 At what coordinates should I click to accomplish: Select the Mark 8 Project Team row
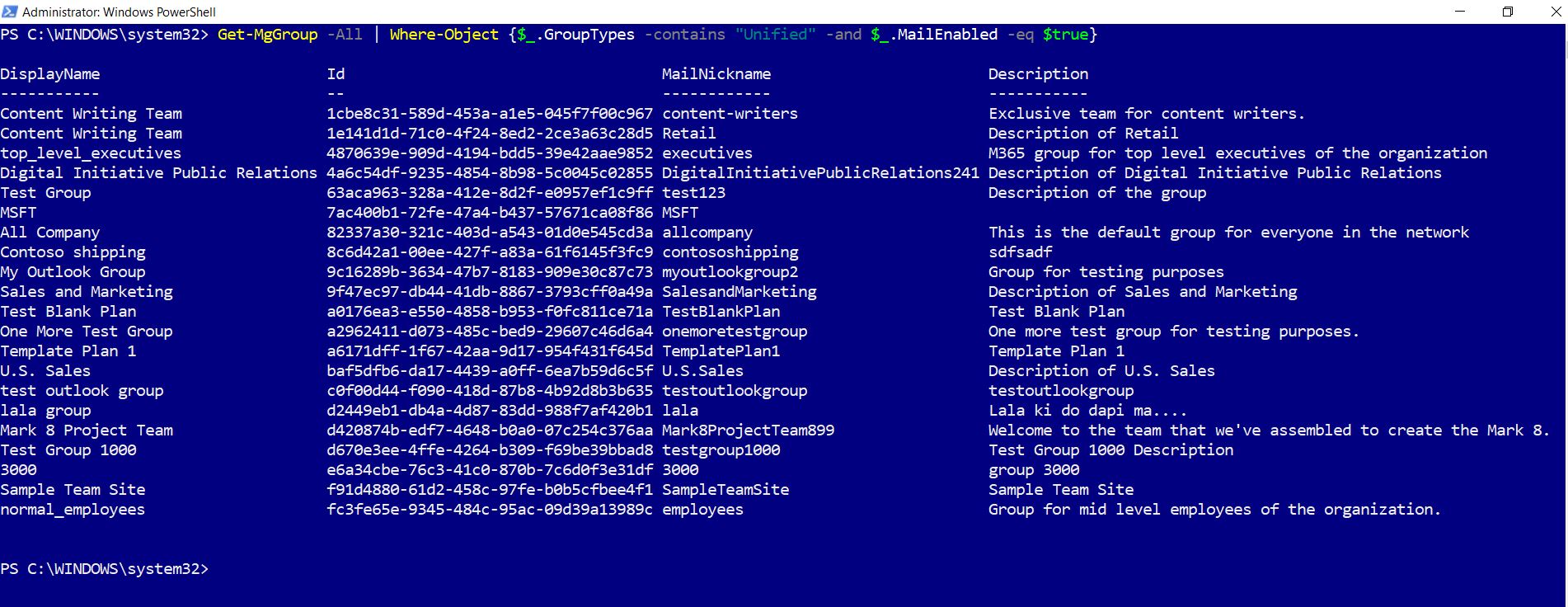[87, 430]
